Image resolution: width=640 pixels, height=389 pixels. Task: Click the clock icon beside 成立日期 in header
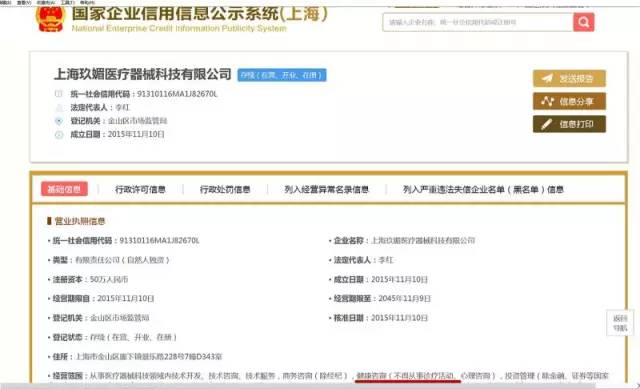tap(59, 134)
